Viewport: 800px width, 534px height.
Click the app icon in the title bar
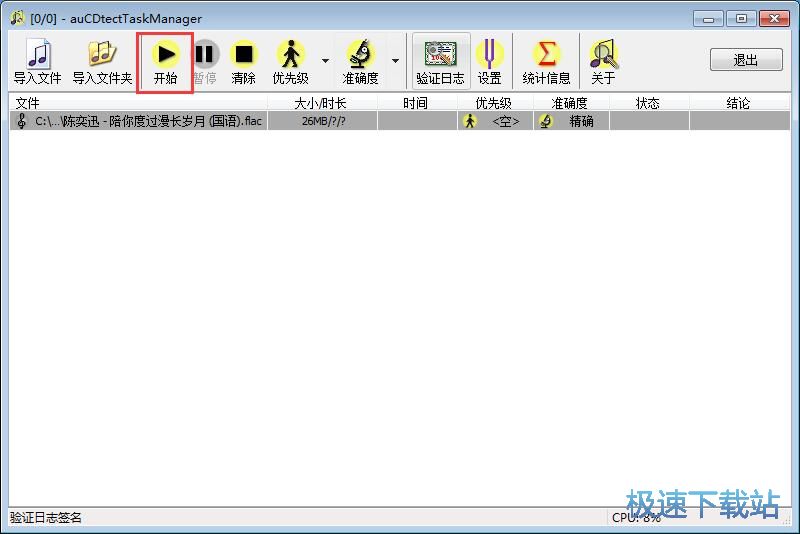(x=17, y=18)
